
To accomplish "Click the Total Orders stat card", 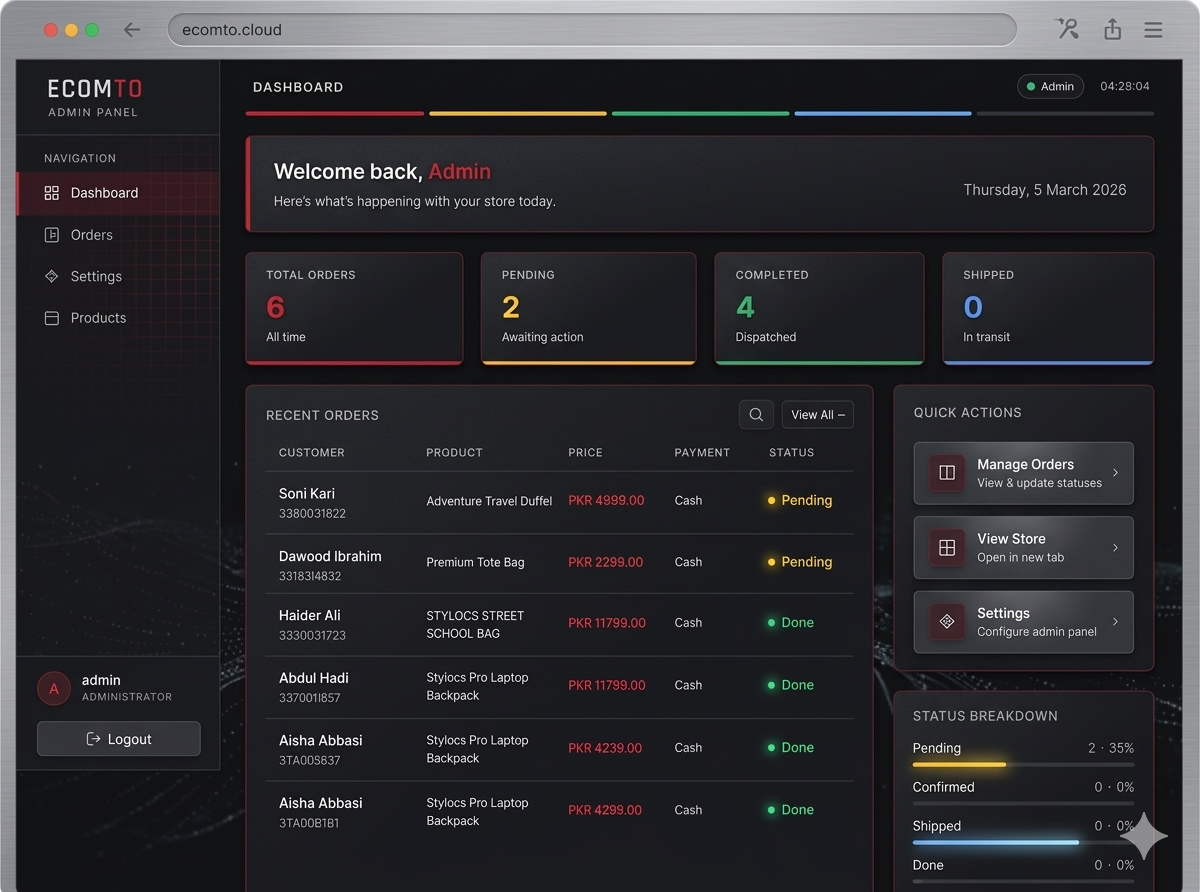I will click(354, 308).
